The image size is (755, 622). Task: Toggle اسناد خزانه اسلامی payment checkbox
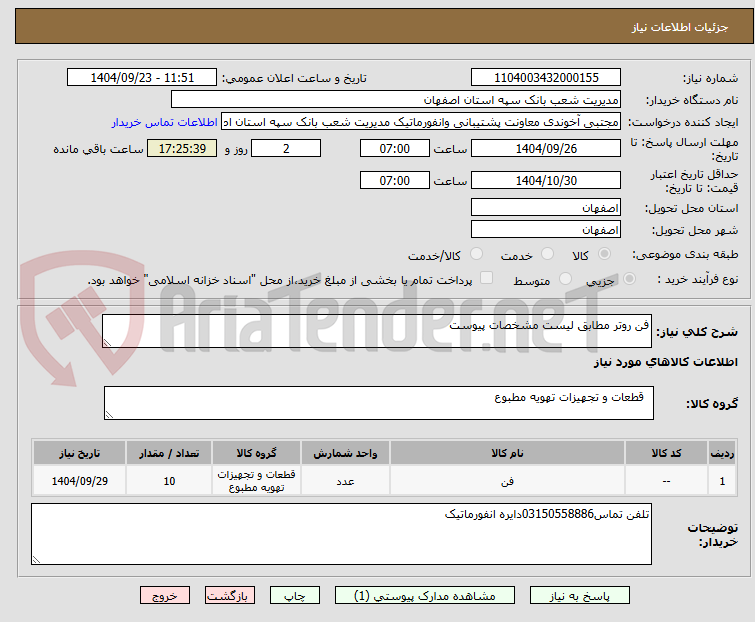[x=486, y=278]
